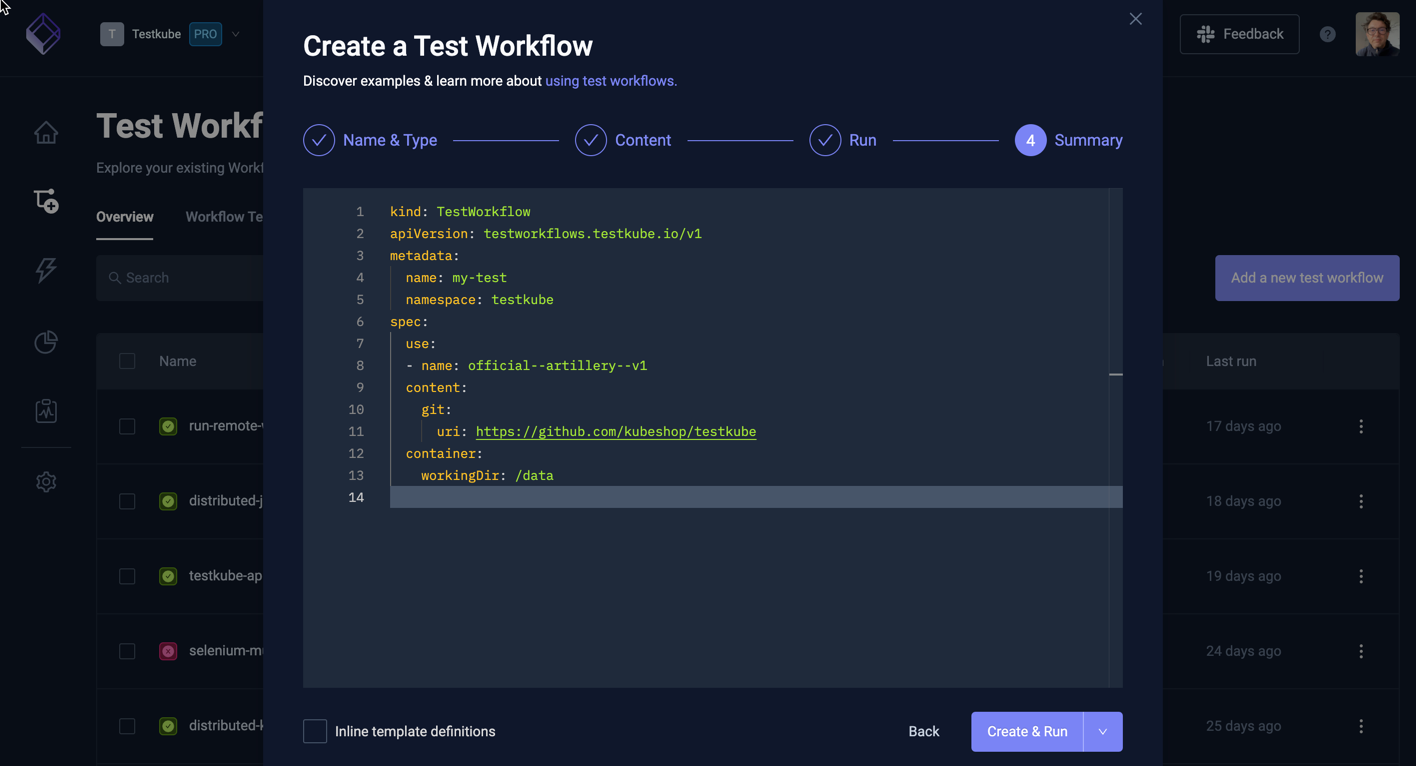Viewport: 1416px width, 766px height.
Task: Open the Insights pie chart icon
Action: point(46,342)
